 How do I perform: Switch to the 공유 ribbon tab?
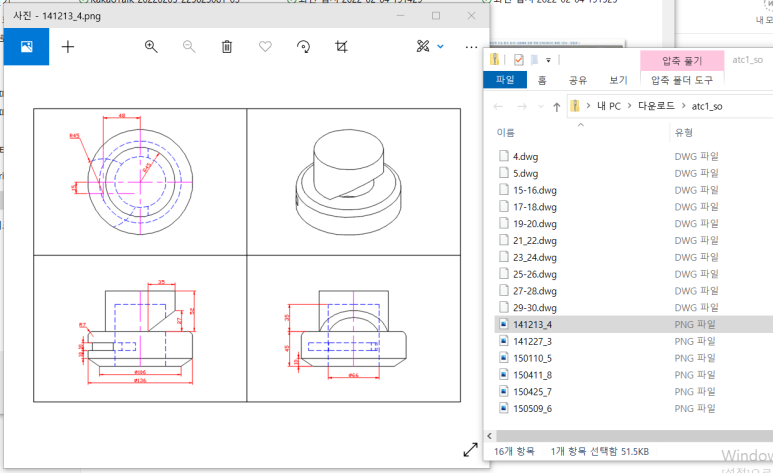click(578, 80)
